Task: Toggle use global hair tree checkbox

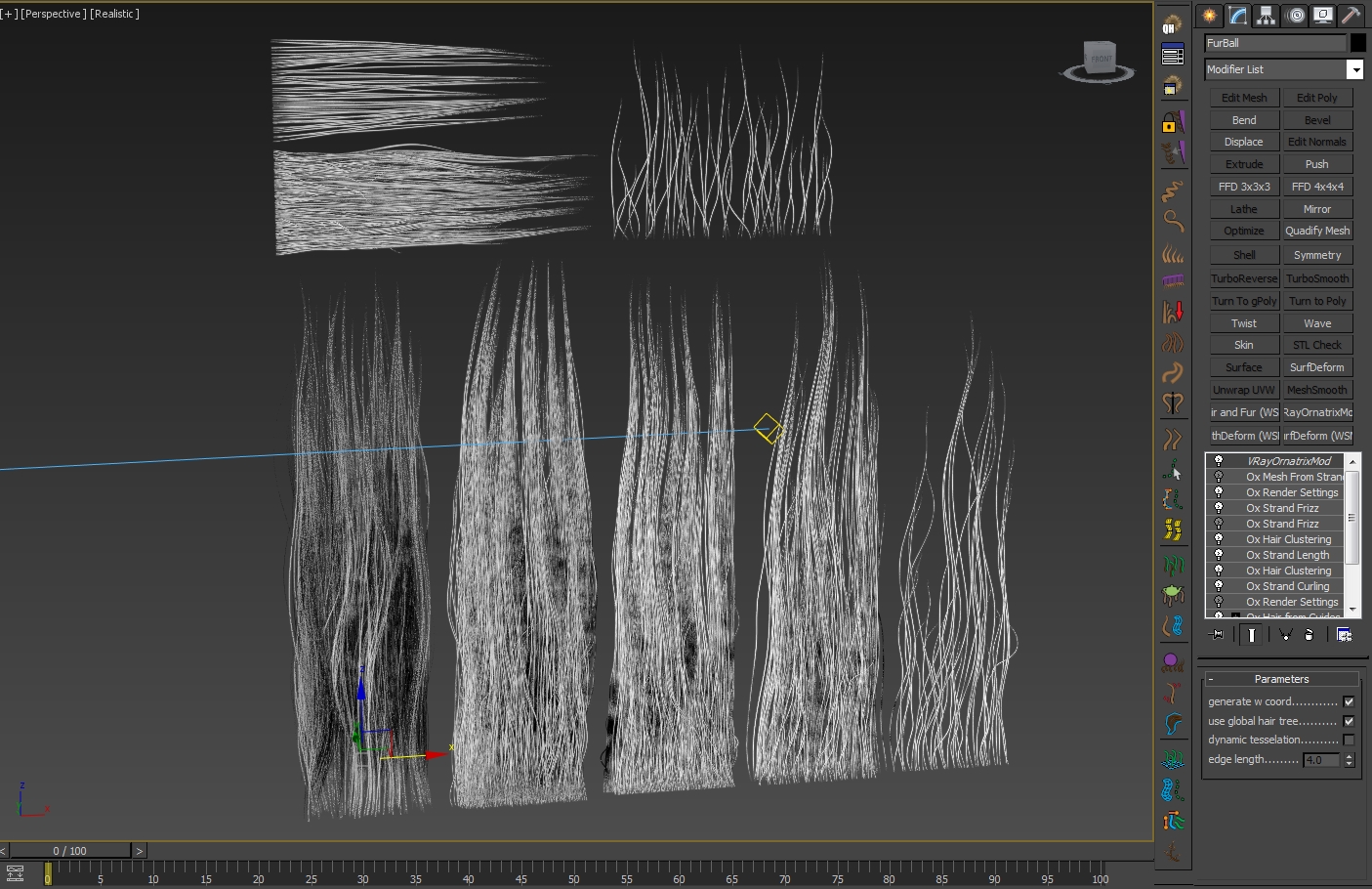Action: [x=1349, y=721]
